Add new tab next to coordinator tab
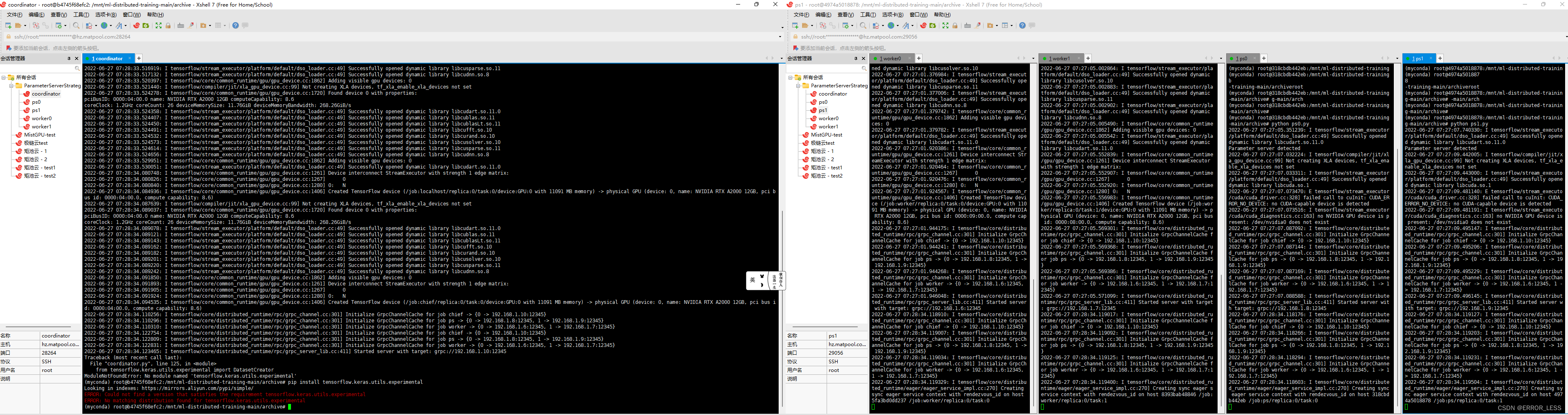Image resolution: width=1568 pixels, height=415 pixels. coord(139,59)
